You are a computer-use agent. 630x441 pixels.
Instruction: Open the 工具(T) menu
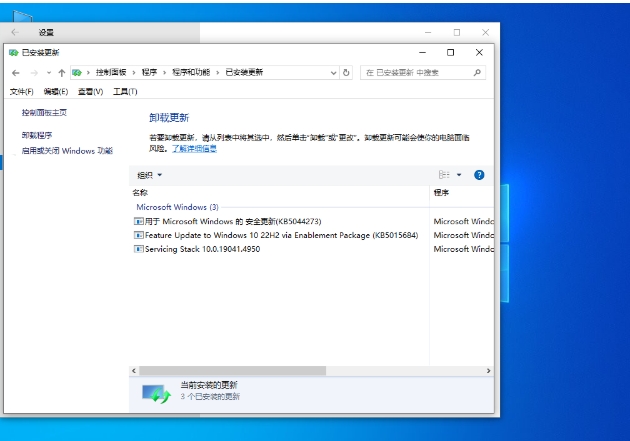point(125,92)
